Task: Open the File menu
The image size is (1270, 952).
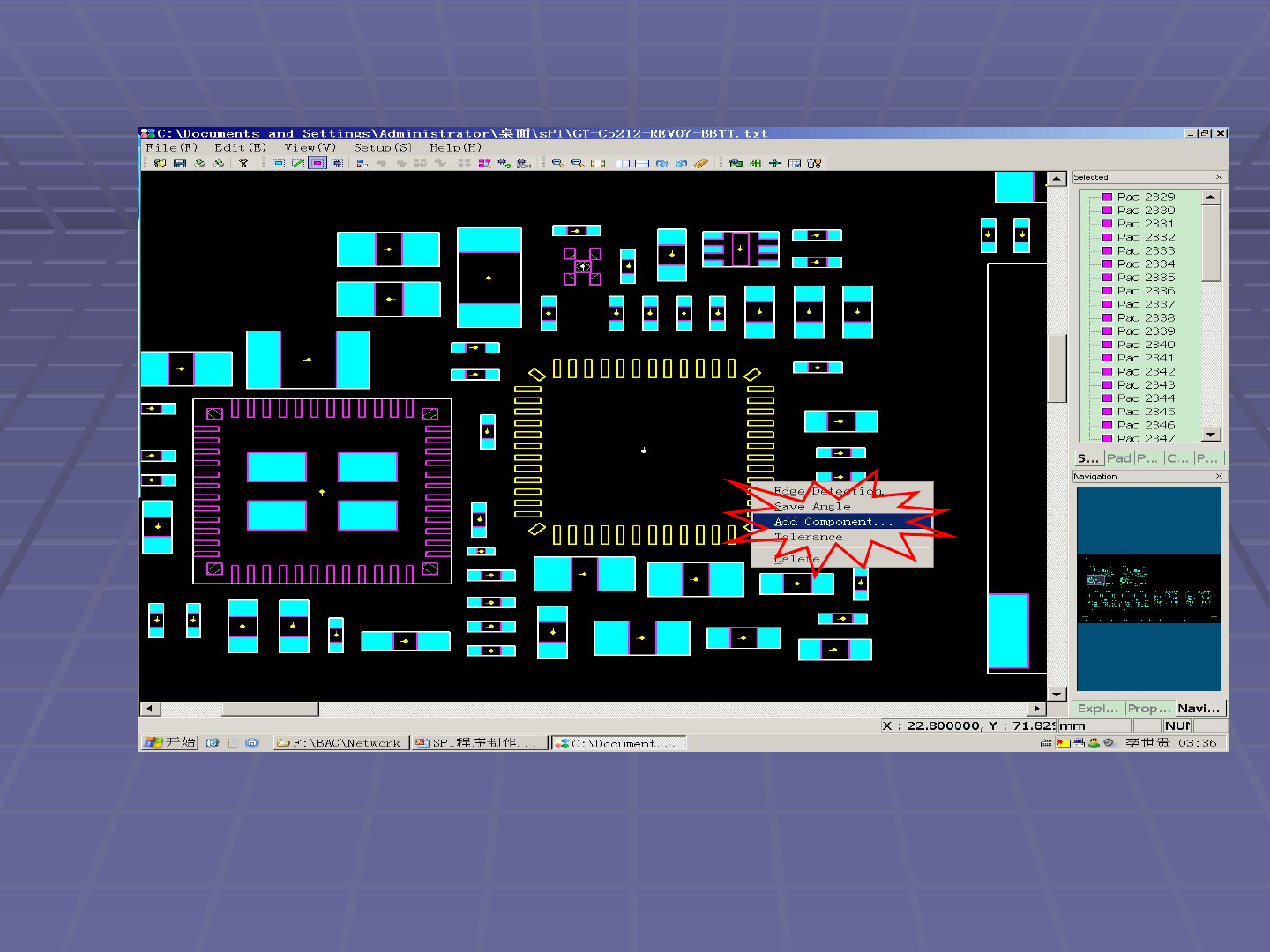Action: (171, 148)
